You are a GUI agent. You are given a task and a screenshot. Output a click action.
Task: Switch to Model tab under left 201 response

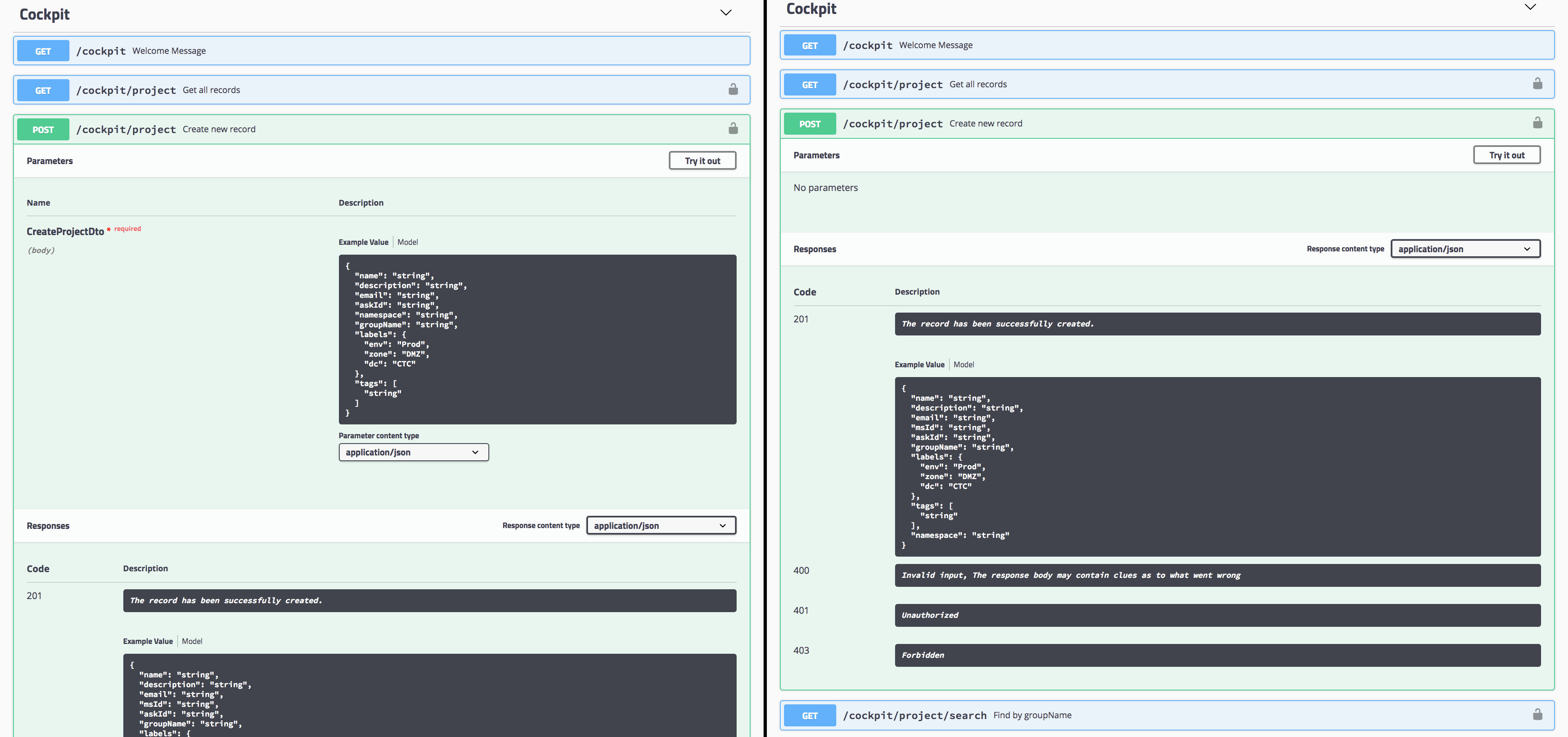coord(192,641)
